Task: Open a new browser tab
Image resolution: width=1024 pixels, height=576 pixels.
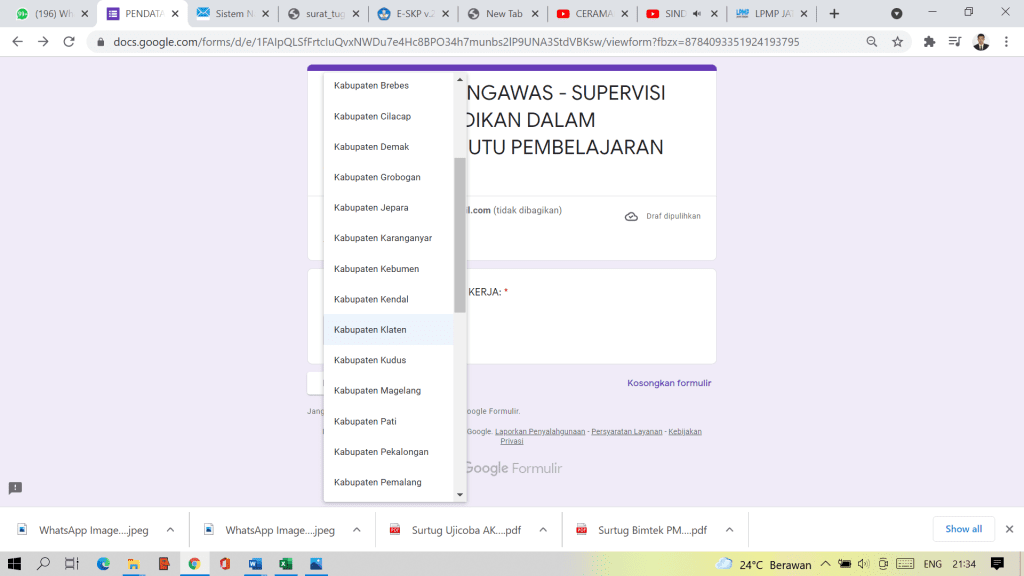Action: (834, 14)
